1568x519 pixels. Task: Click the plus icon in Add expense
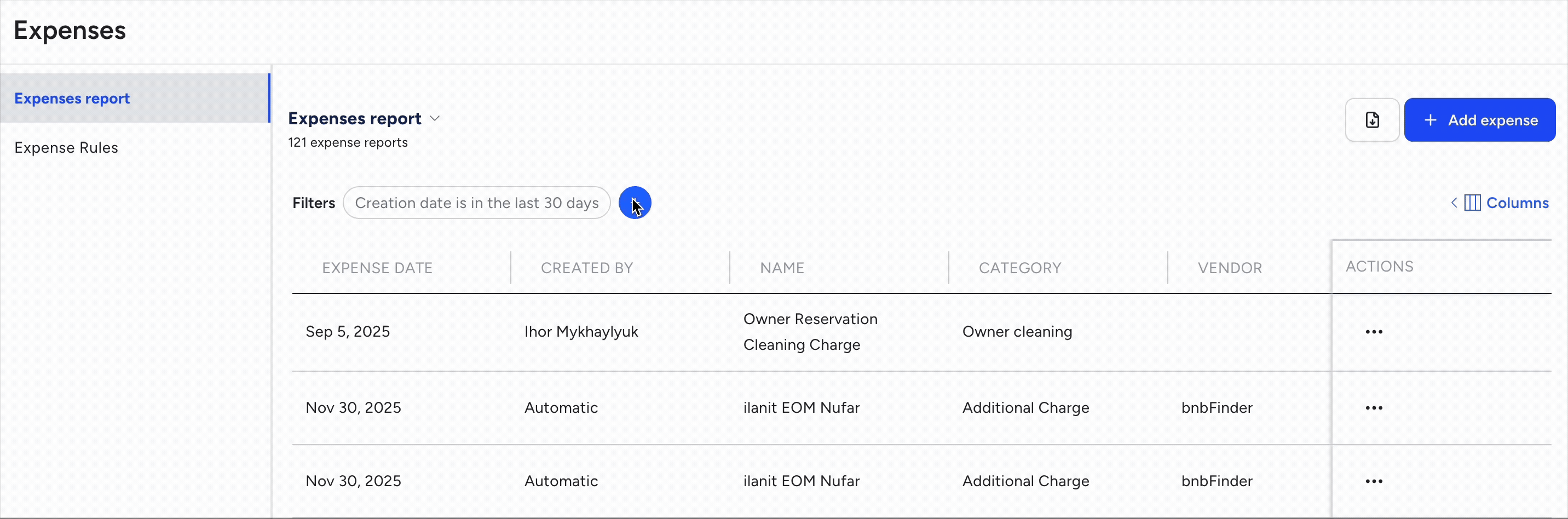click(x=1431, y=120)
